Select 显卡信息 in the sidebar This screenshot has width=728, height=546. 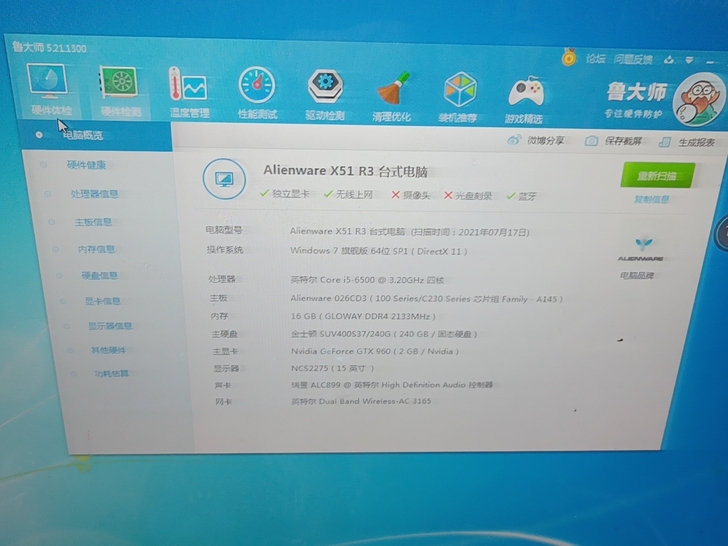coord(103,301)
